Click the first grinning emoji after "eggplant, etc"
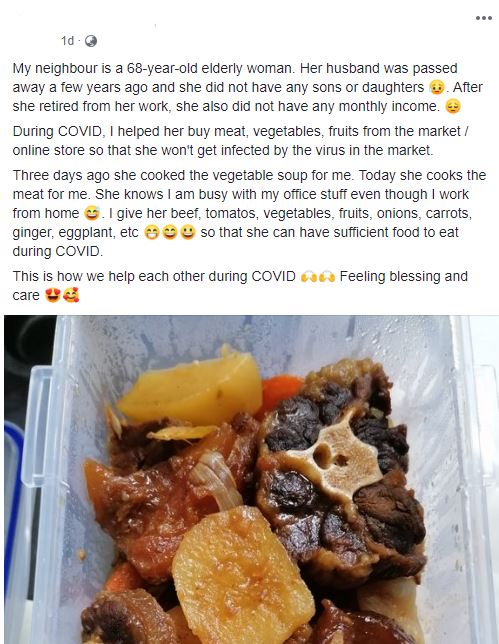Image resolution: width=499 pixels, height=644 pixels. coord(152,232)
